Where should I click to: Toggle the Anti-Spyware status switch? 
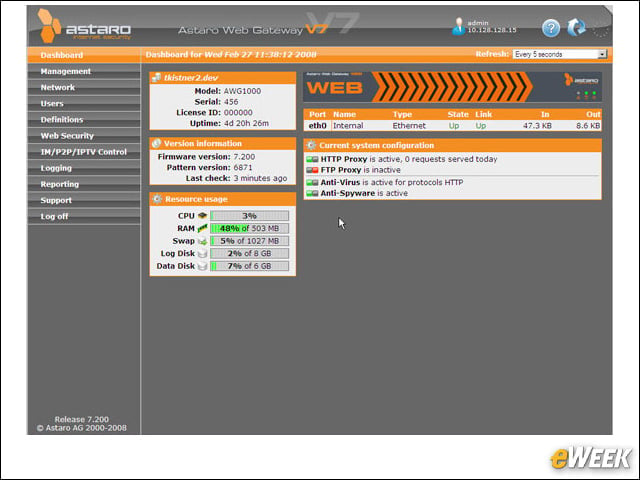(312, 193)
